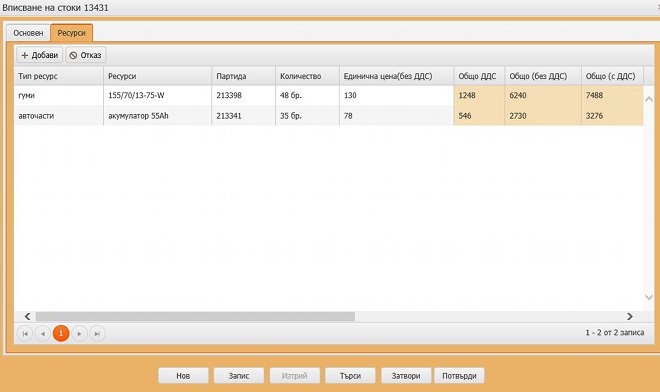The width and height of the screenshot is (660, 392).
Task: Click the Партида column header
Action: point(244,76)
